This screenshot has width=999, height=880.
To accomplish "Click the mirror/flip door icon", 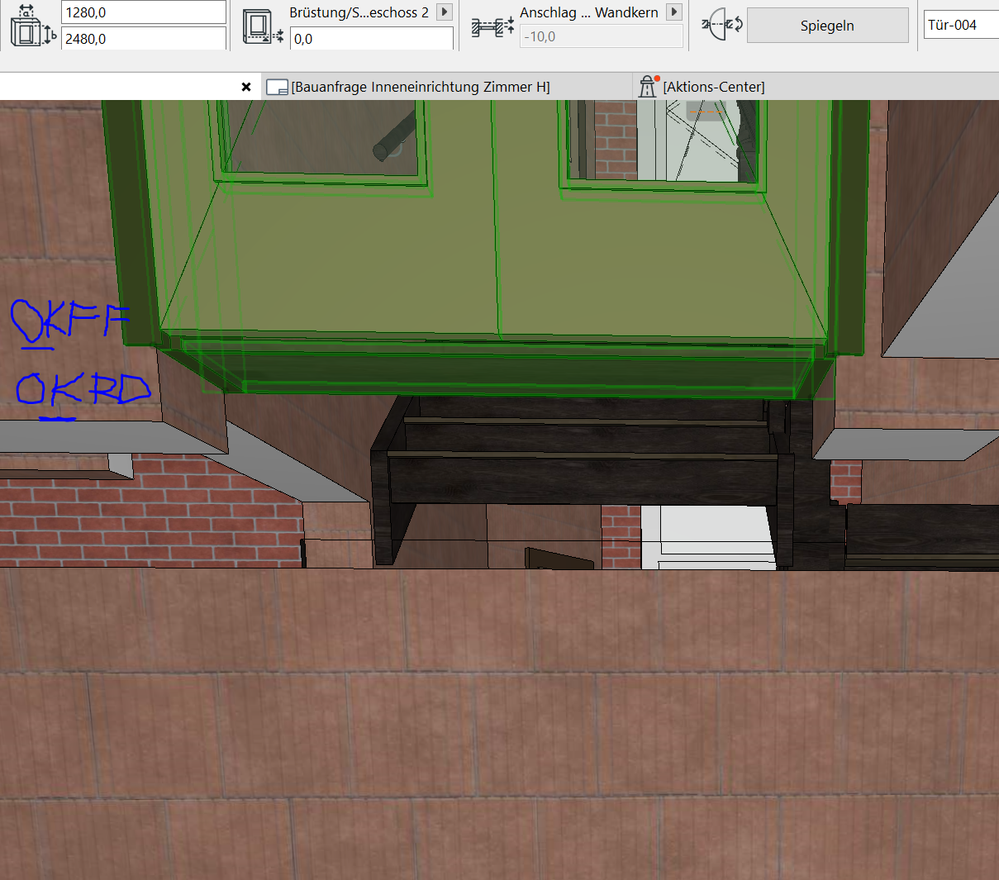I will coord(722,25).
